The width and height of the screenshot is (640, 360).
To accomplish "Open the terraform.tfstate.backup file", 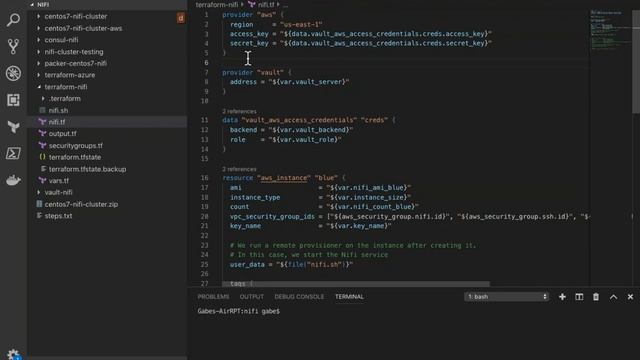I will coord(87,169).
